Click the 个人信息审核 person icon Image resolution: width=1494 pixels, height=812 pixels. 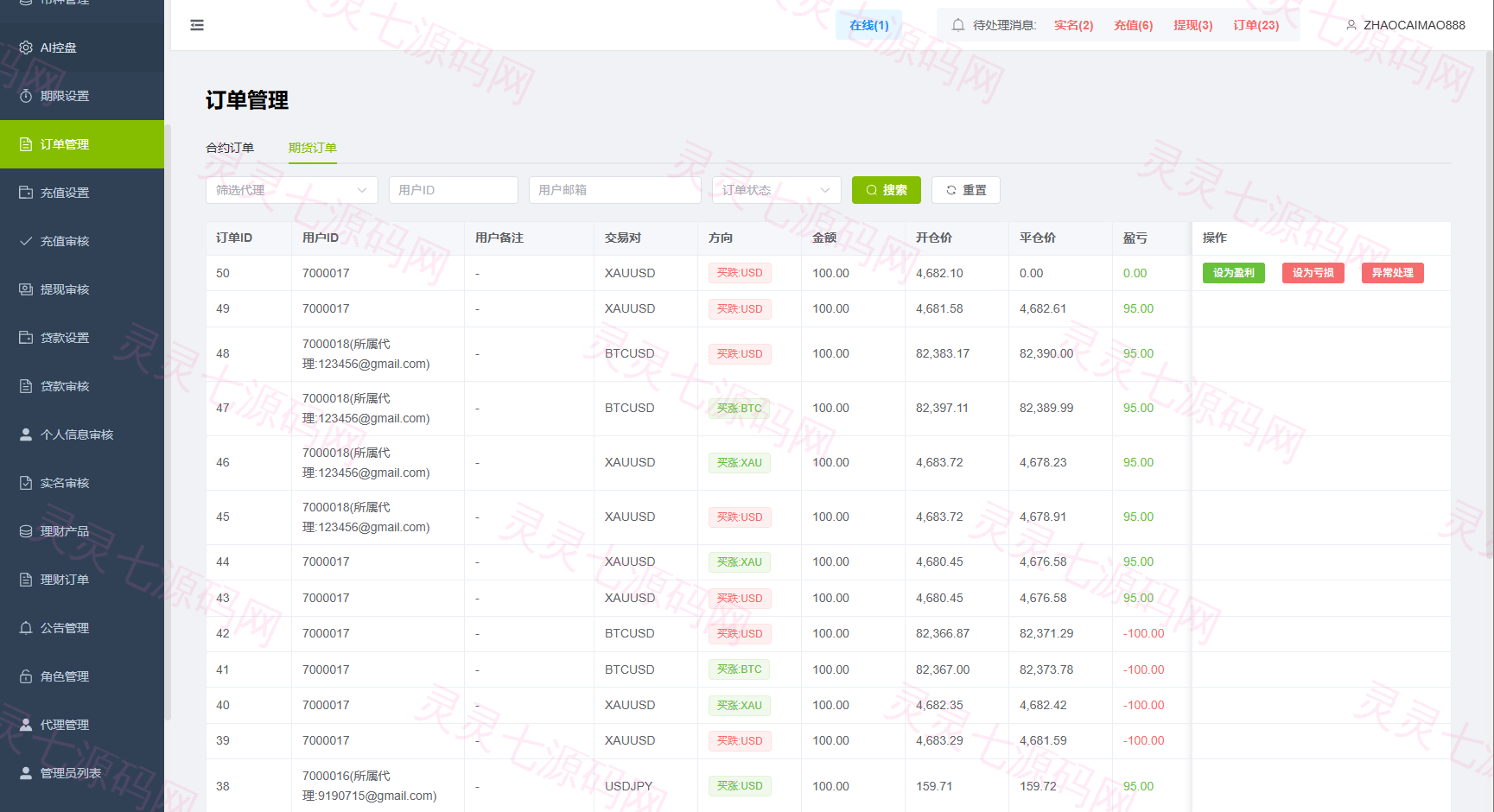point(26,435)
